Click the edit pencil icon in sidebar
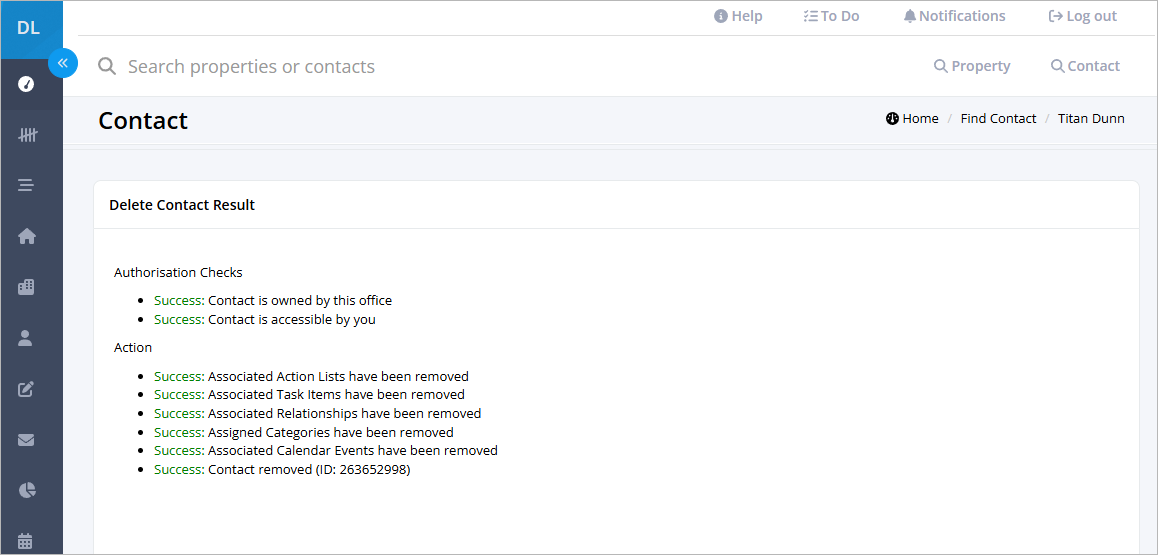 [x=26, y=389]
